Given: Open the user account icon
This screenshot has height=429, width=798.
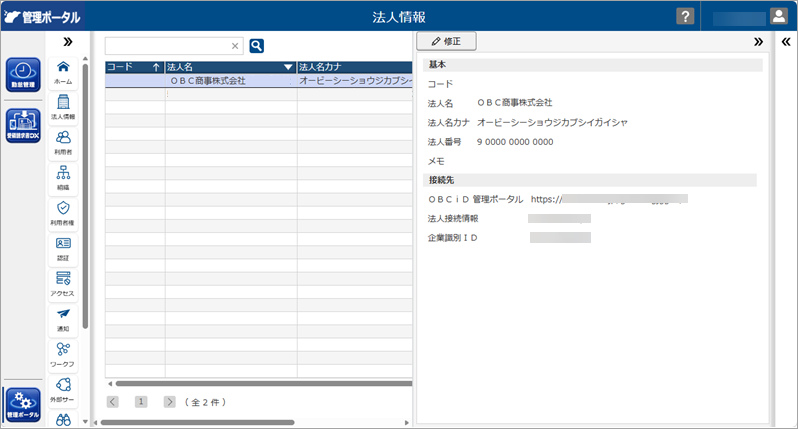Looking at the screenshot, I should 779,16.
